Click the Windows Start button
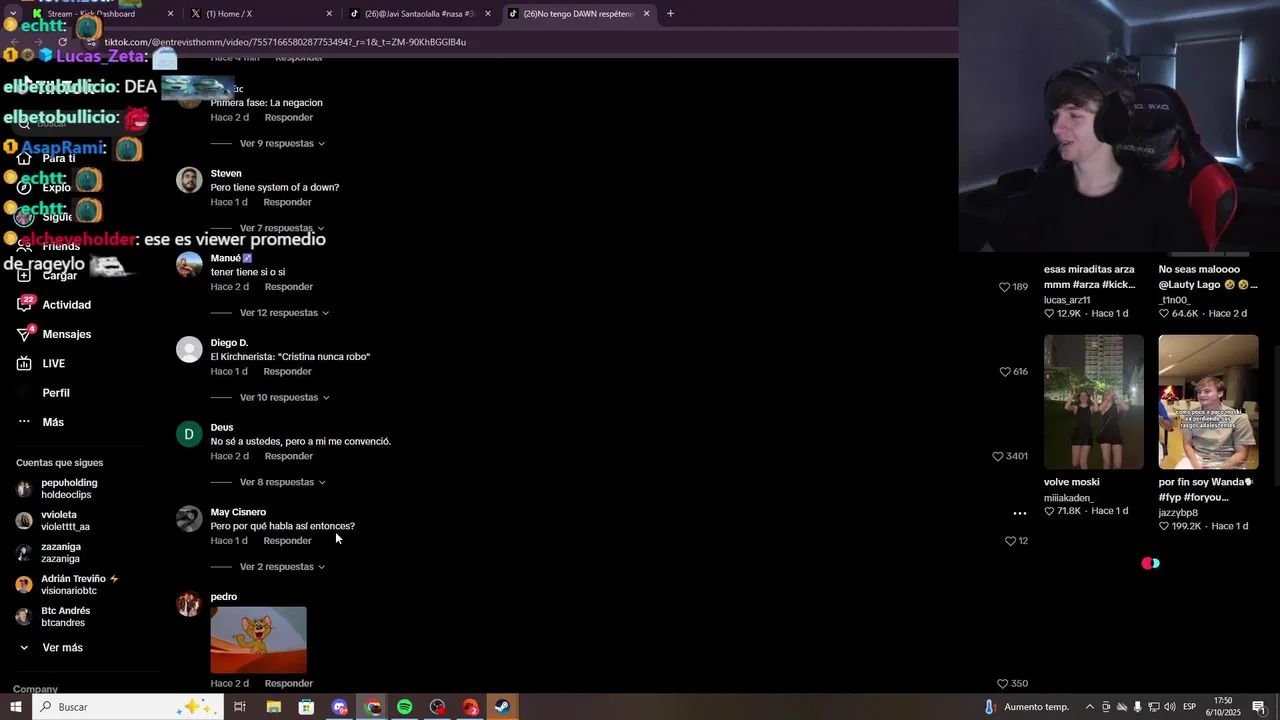This screenshot has height=720, width=1280. [15, 707]
